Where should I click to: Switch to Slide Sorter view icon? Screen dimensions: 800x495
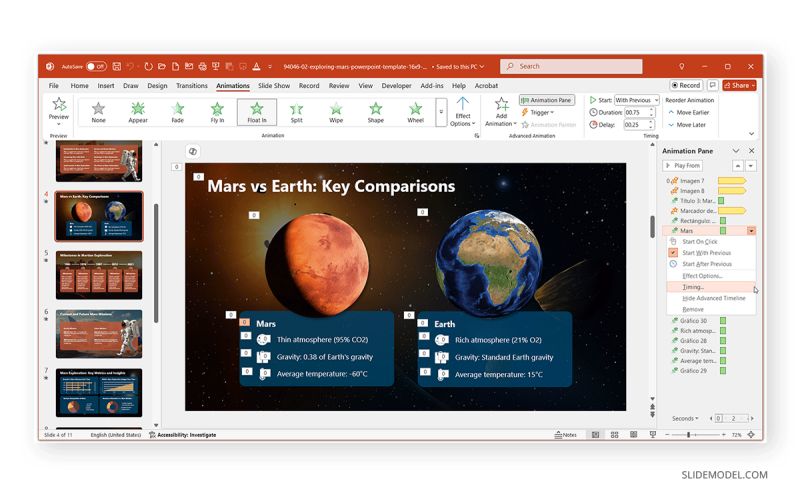614,435
